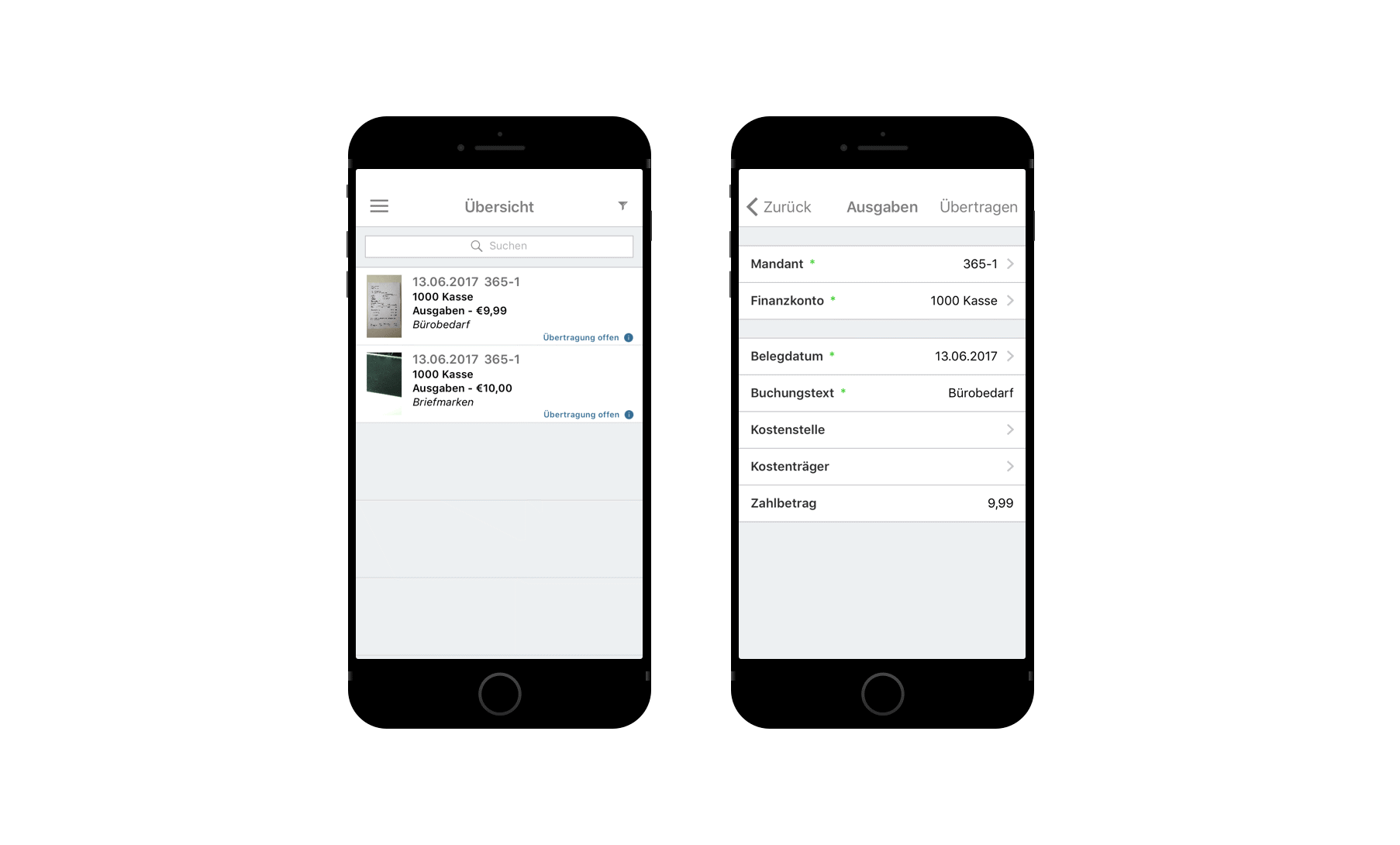Expand the Kostenstelle chevron
This screenshot has height=845, width=1400.
pyautogui.click(x=1010, y=429)
